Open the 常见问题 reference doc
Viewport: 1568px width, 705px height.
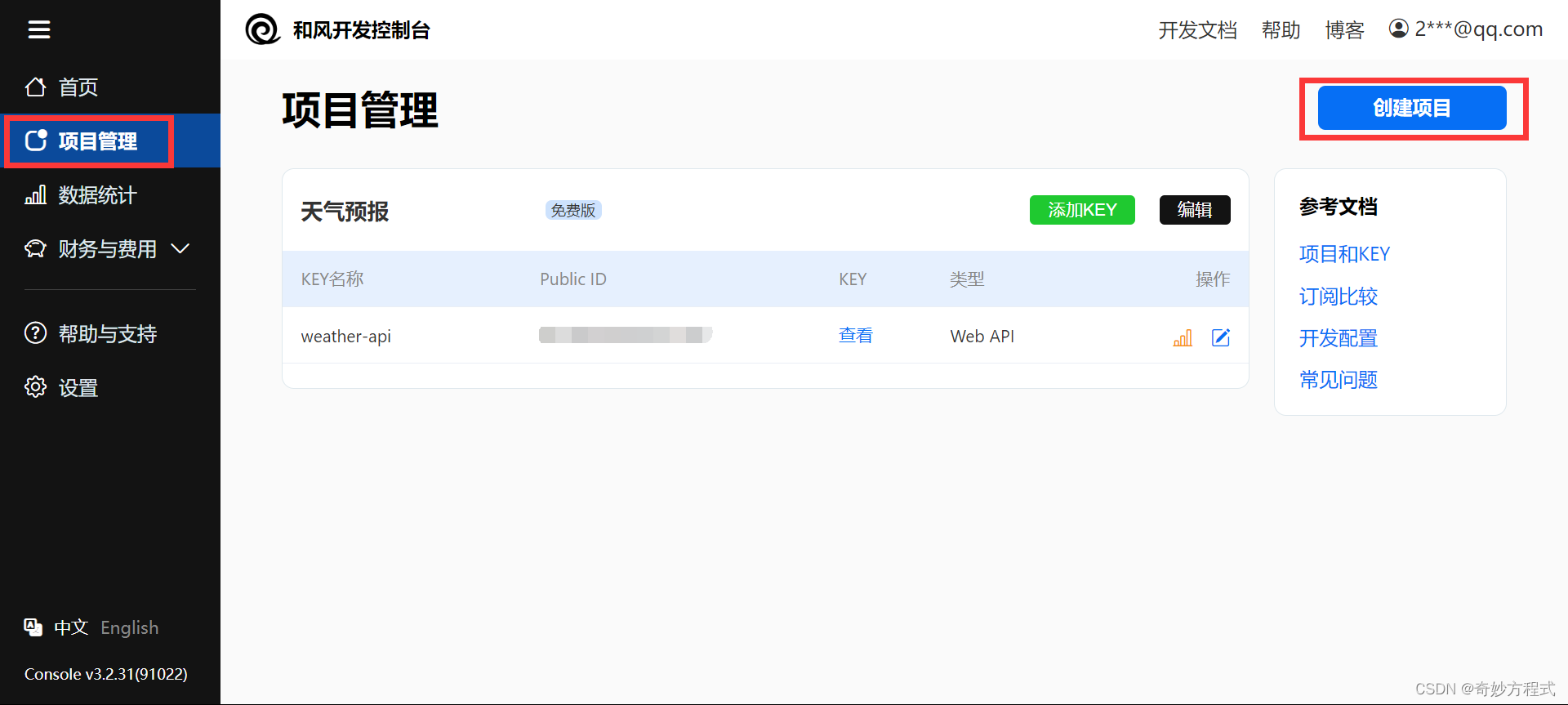1339,380
